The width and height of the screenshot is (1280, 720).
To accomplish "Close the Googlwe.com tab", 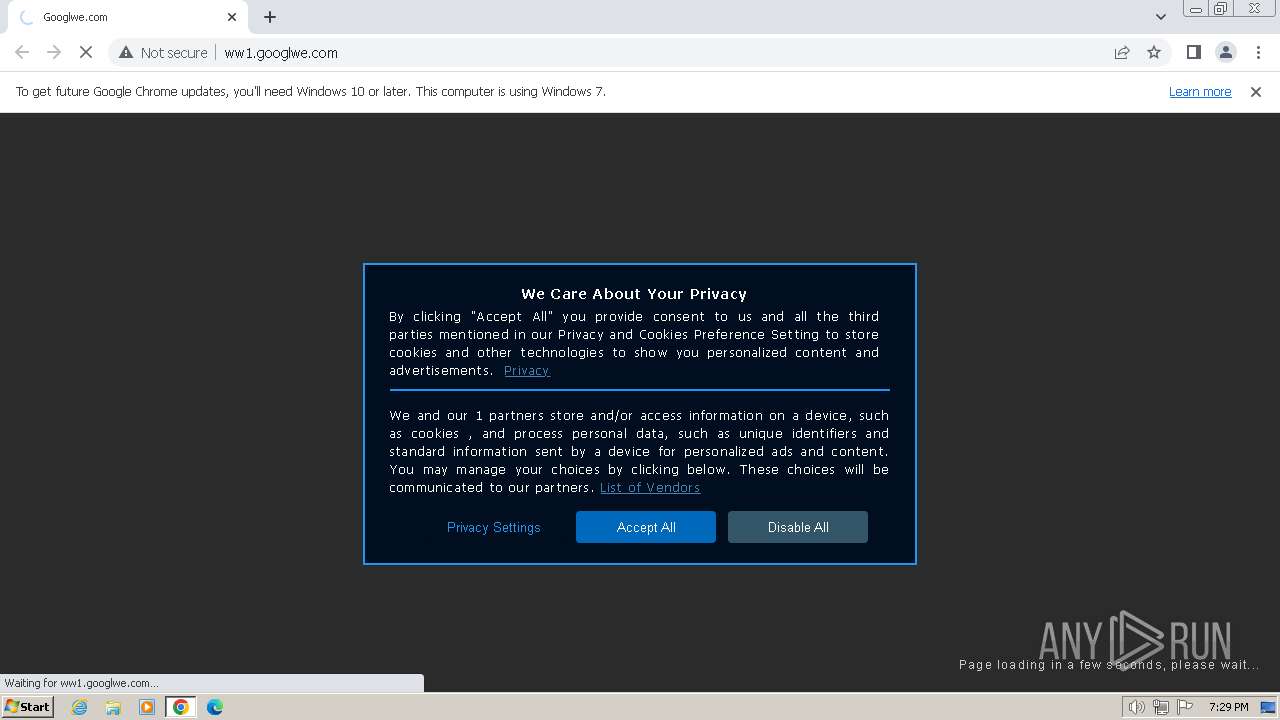I will click(x=232, y=17).
